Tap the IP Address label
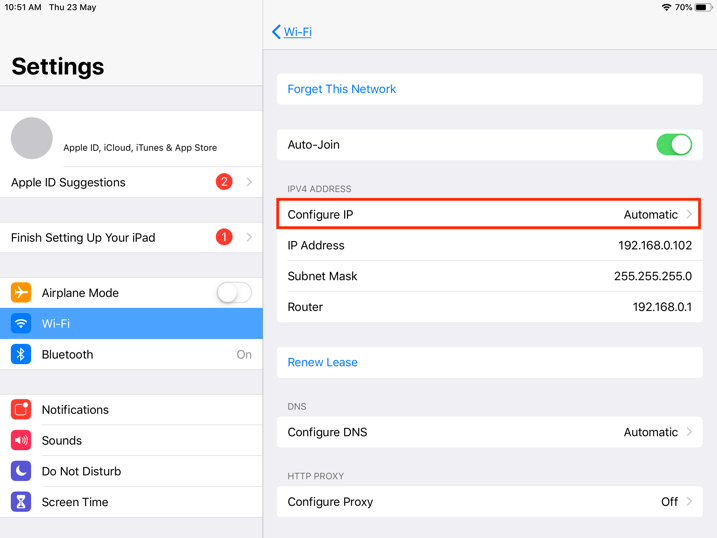Image resolution: width=717 pixels, height=538 pixels. click(316, 245)
